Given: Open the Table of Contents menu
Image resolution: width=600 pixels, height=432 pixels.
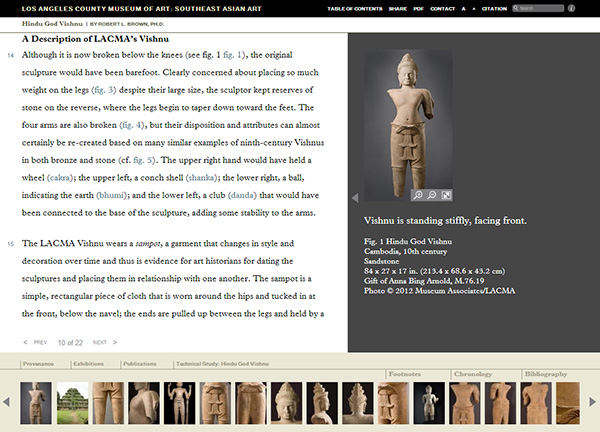Looking at the screenshot, I should pyautogui.click(x=355, y=8).
